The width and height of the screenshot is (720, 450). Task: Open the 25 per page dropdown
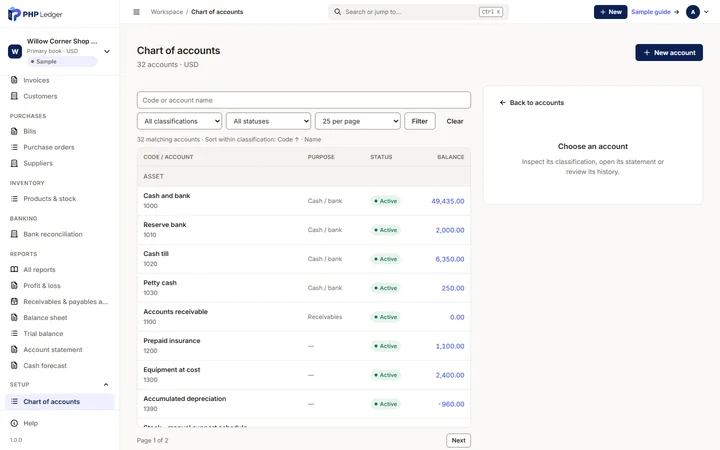(x=358, y=121)
